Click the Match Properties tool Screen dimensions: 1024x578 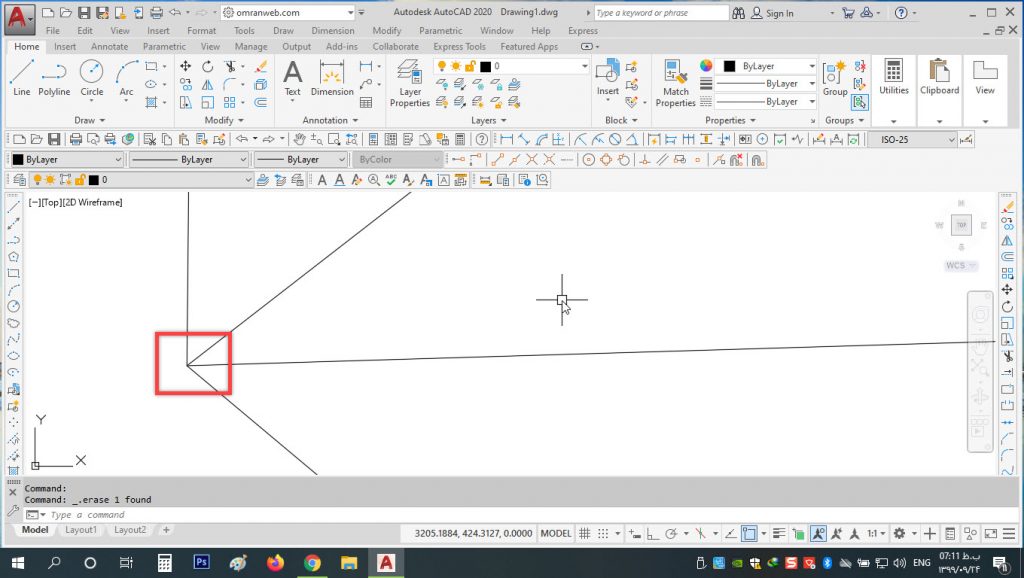point(676,81)
